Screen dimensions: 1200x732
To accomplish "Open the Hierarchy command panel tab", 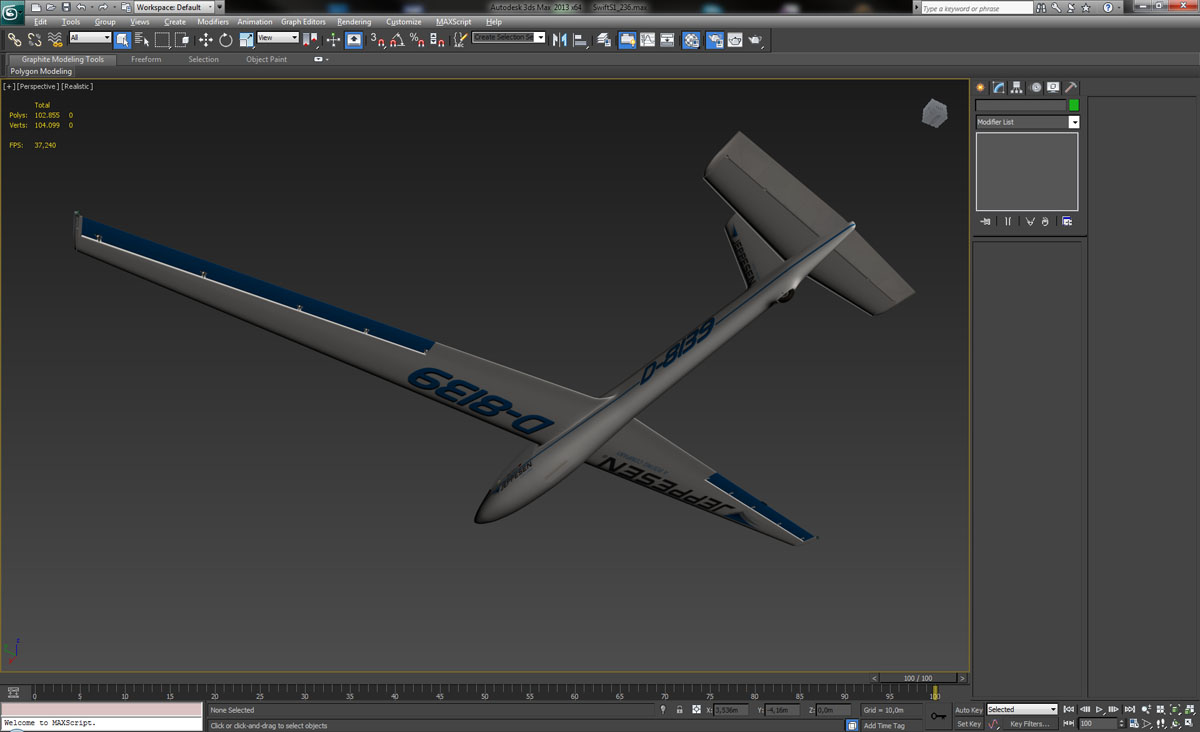I will 1016,88.
